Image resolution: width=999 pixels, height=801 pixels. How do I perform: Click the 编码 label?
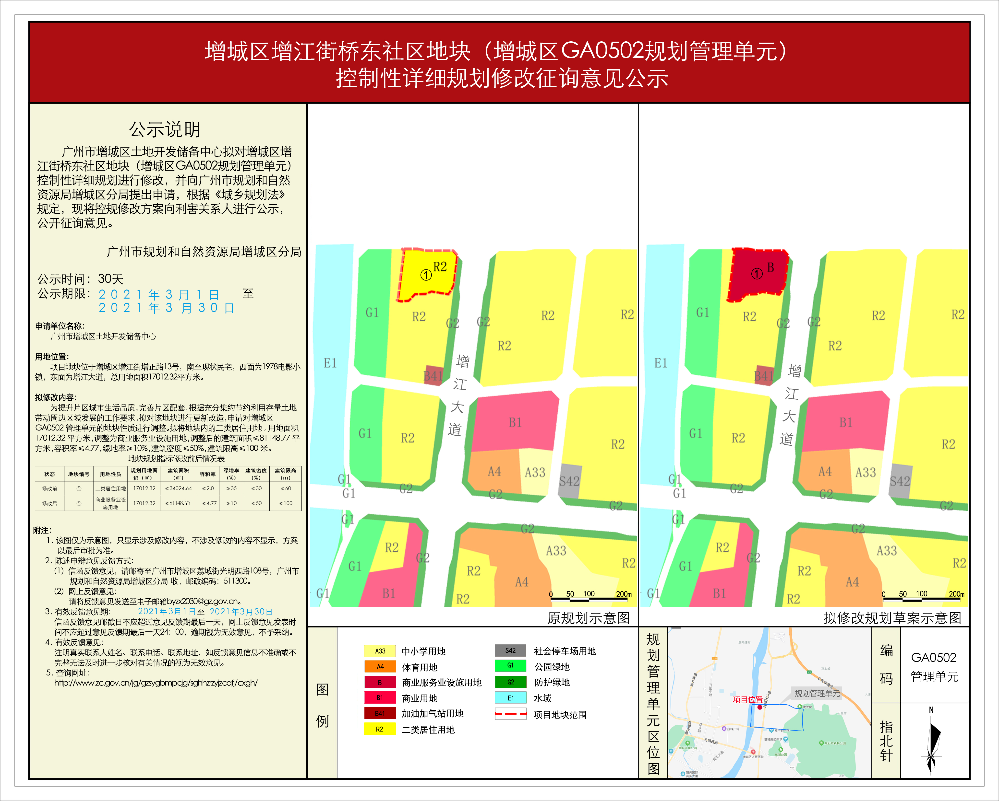click(886, 665)
